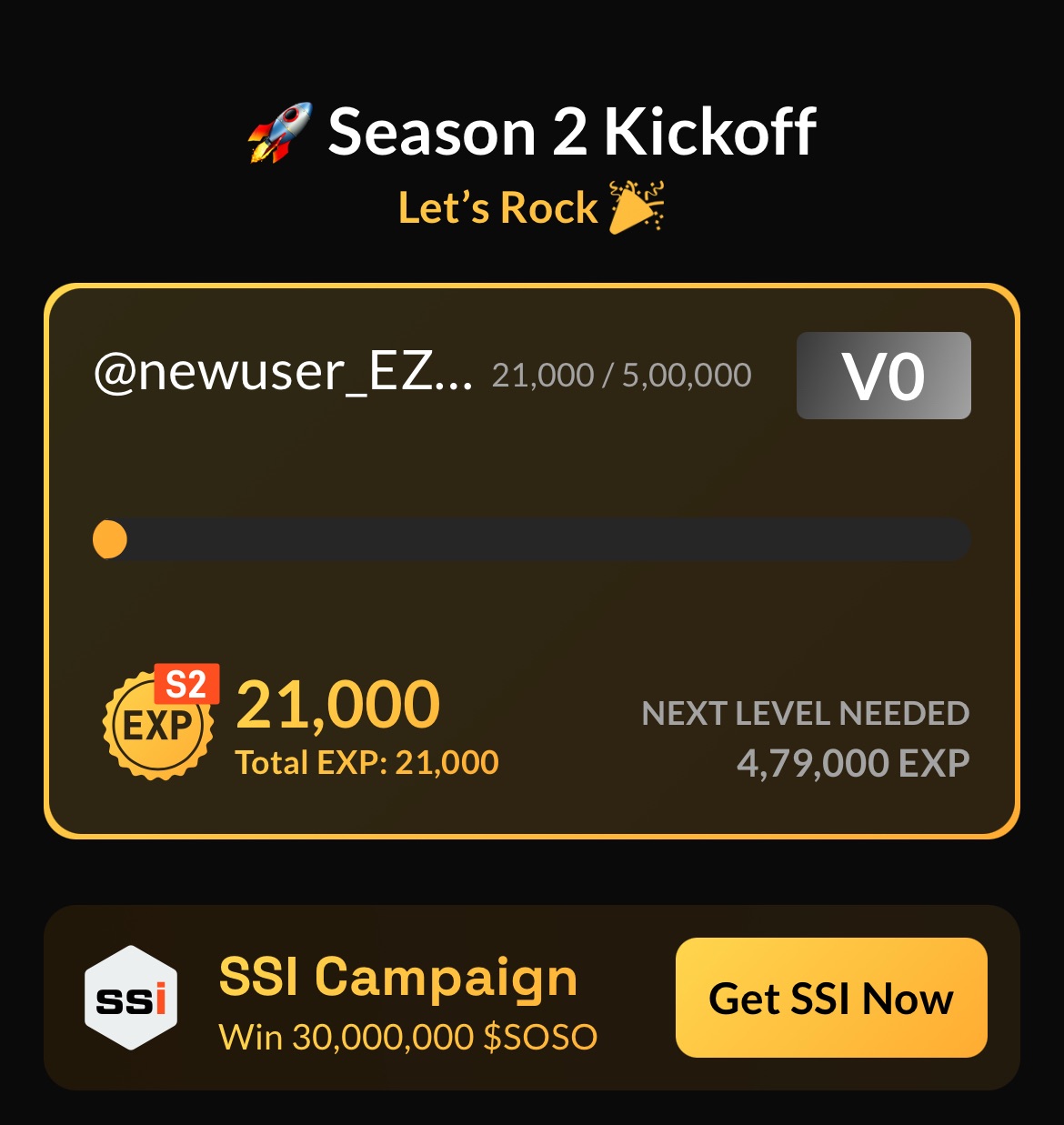Tap the Let's Rock subtitle

tap(498, 208)
